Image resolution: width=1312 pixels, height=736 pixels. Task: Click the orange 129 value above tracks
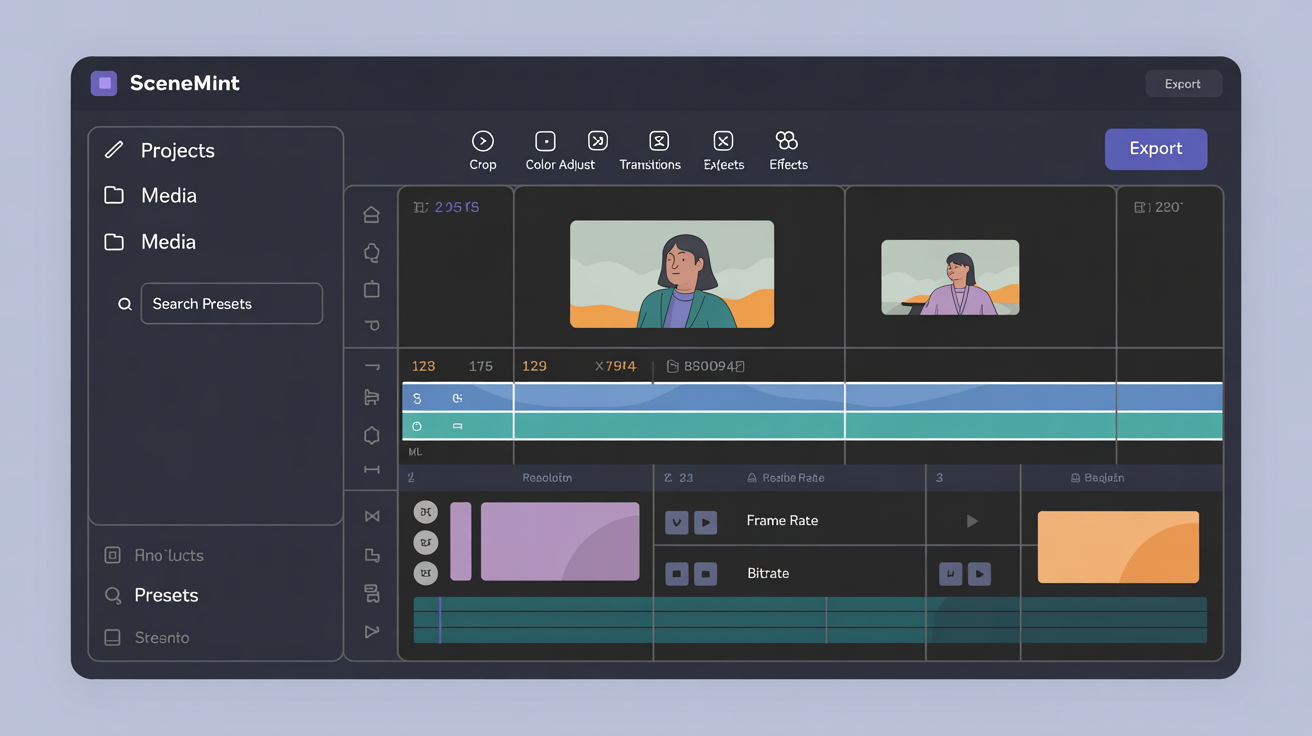(x=535, y=366)
